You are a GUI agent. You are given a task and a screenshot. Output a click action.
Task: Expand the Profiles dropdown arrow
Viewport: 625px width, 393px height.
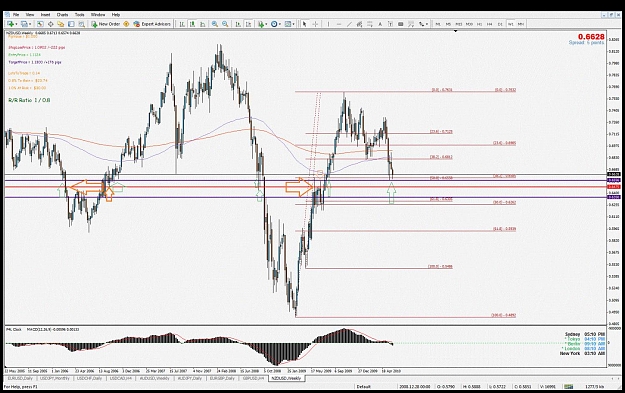(x=30, y=24)
